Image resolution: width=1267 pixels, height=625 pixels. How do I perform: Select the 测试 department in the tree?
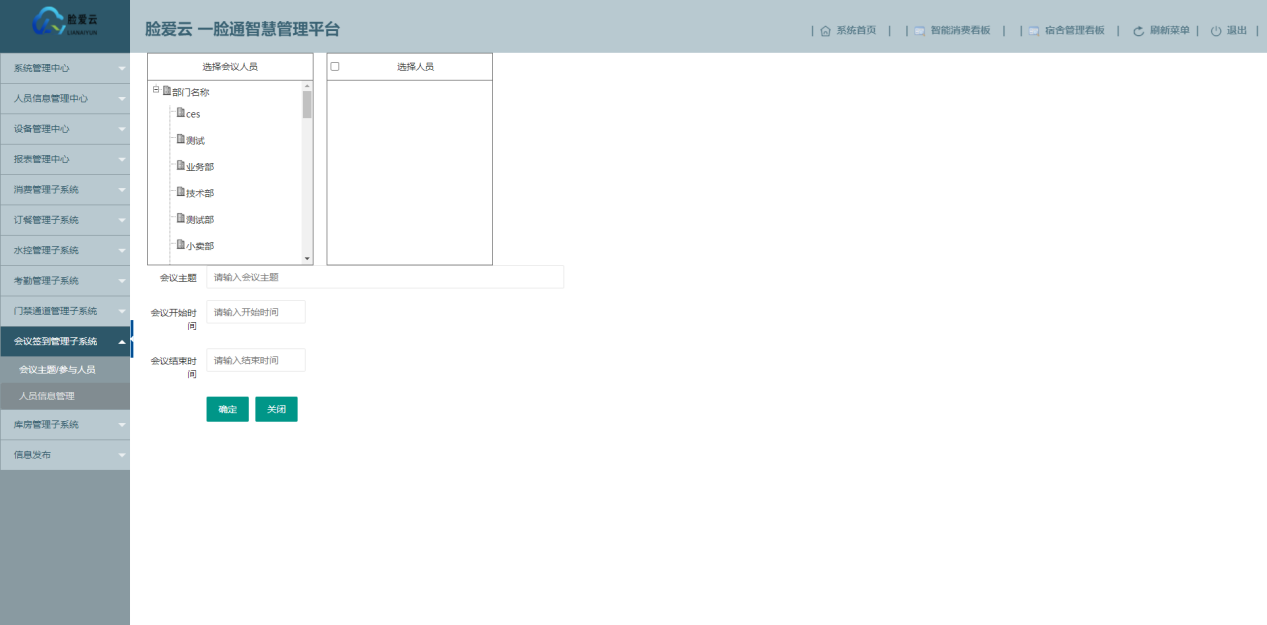pos(195,140)
